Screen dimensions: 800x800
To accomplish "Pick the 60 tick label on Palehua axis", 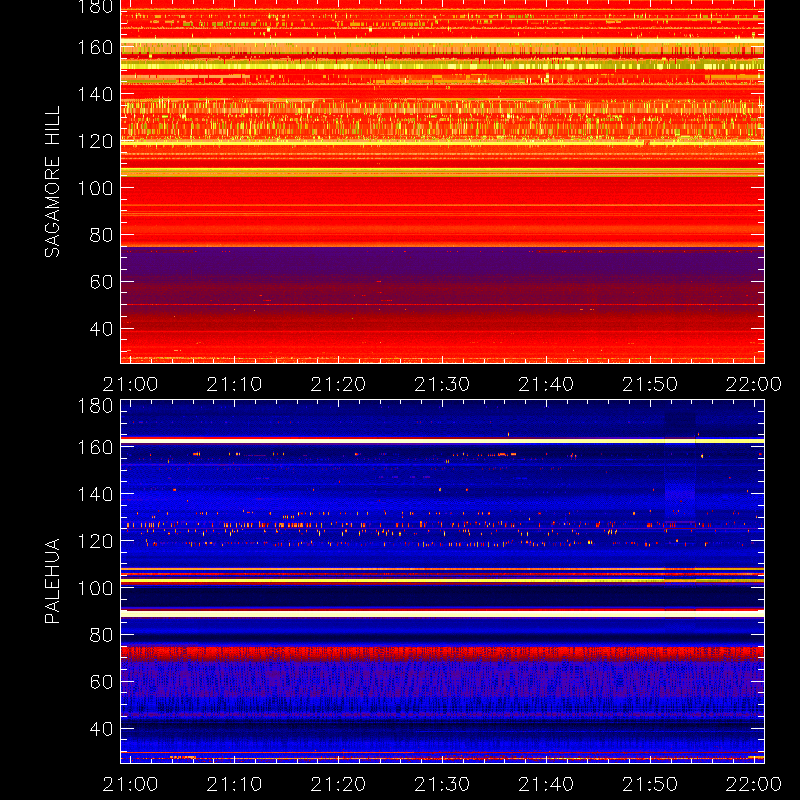I will [x=101, y=682].
